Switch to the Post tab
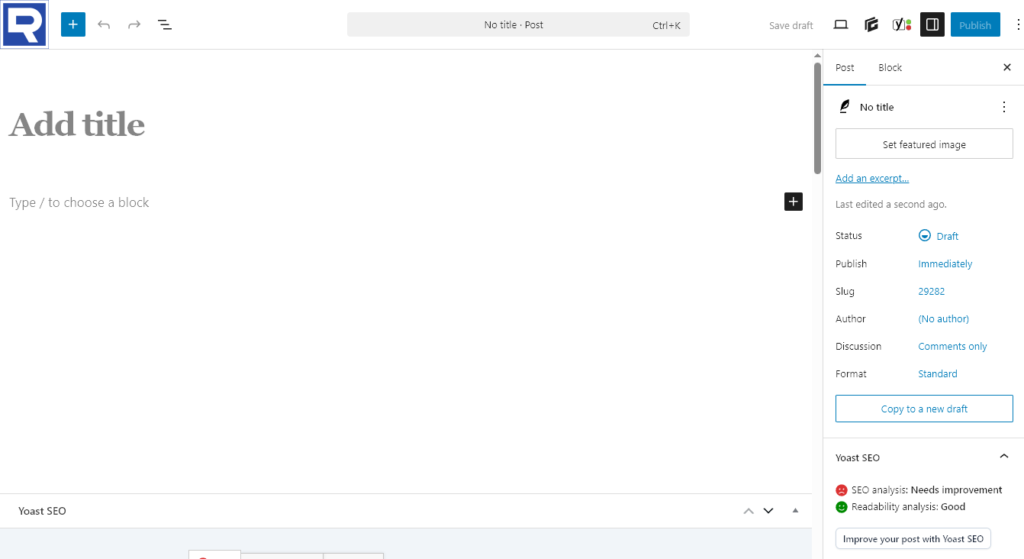1024x559 pixels. [x=844, y=68]
